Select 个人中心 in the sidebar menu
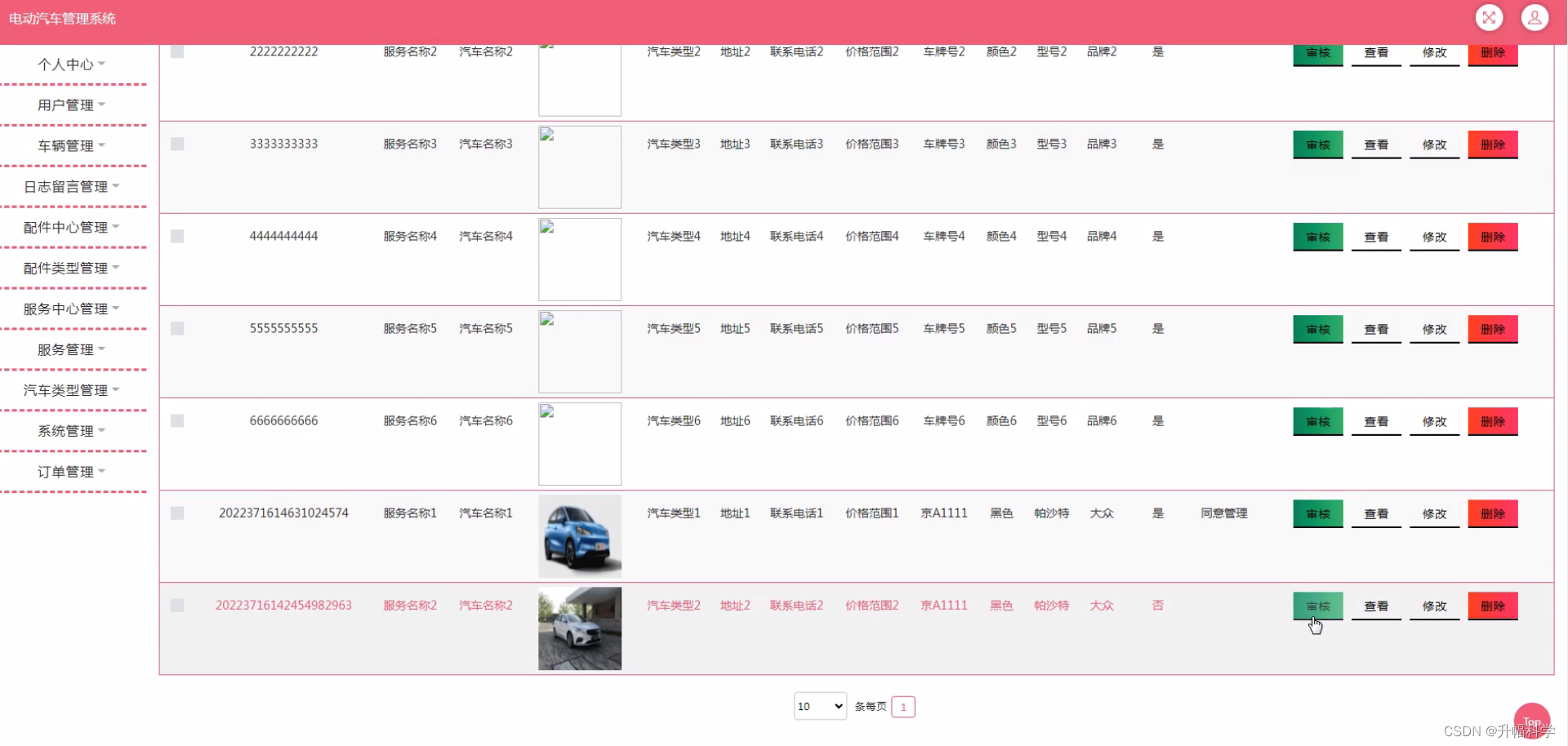1568x746 pixels. (x=71, y=63)
